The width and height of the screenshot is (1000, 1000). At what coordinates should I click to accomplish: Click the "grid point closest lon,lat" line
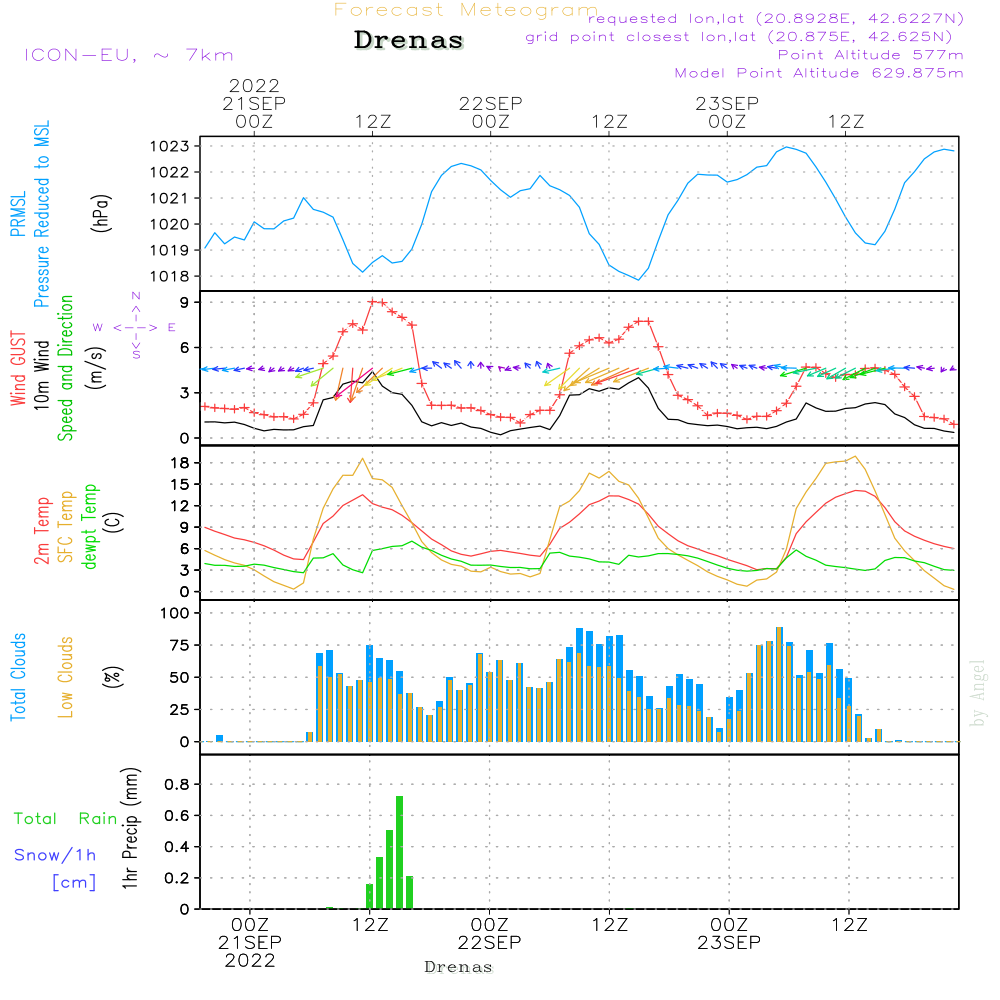click(x=739, y=37)
